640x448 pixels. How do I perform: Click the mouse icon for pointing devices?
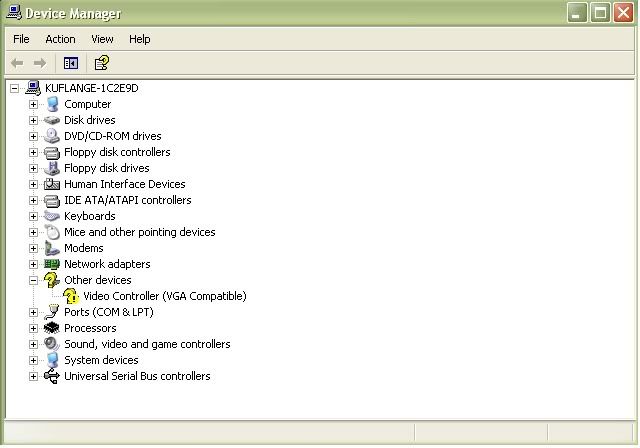(x=52, y=232)
